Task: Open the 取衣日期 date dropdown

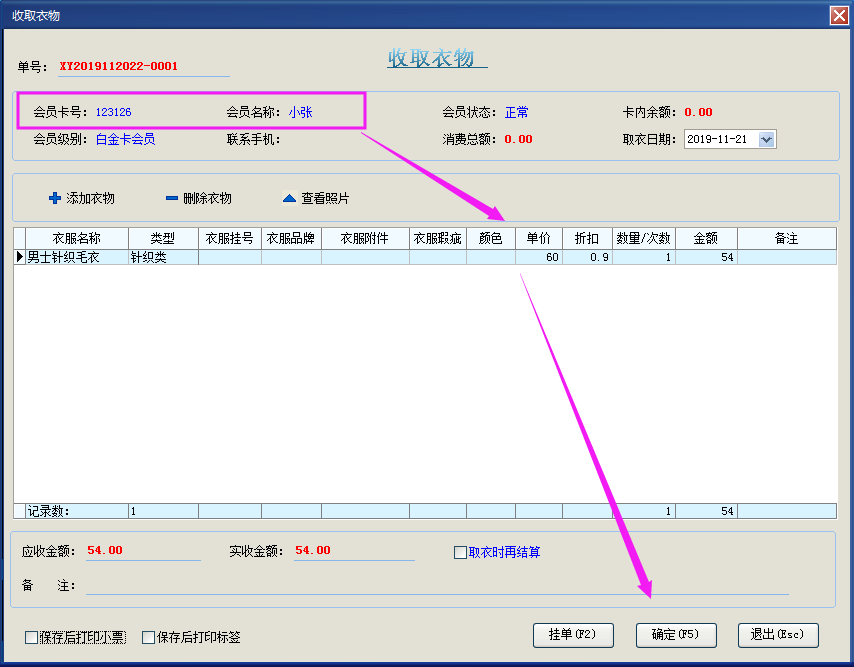Action: (x=767, y=140)
